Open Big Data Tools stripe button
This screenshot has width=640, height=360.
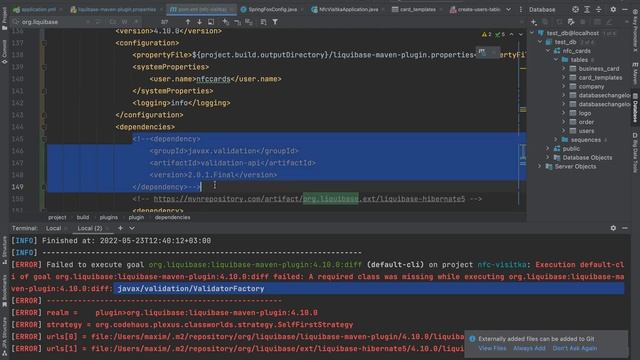click(636, 152)
